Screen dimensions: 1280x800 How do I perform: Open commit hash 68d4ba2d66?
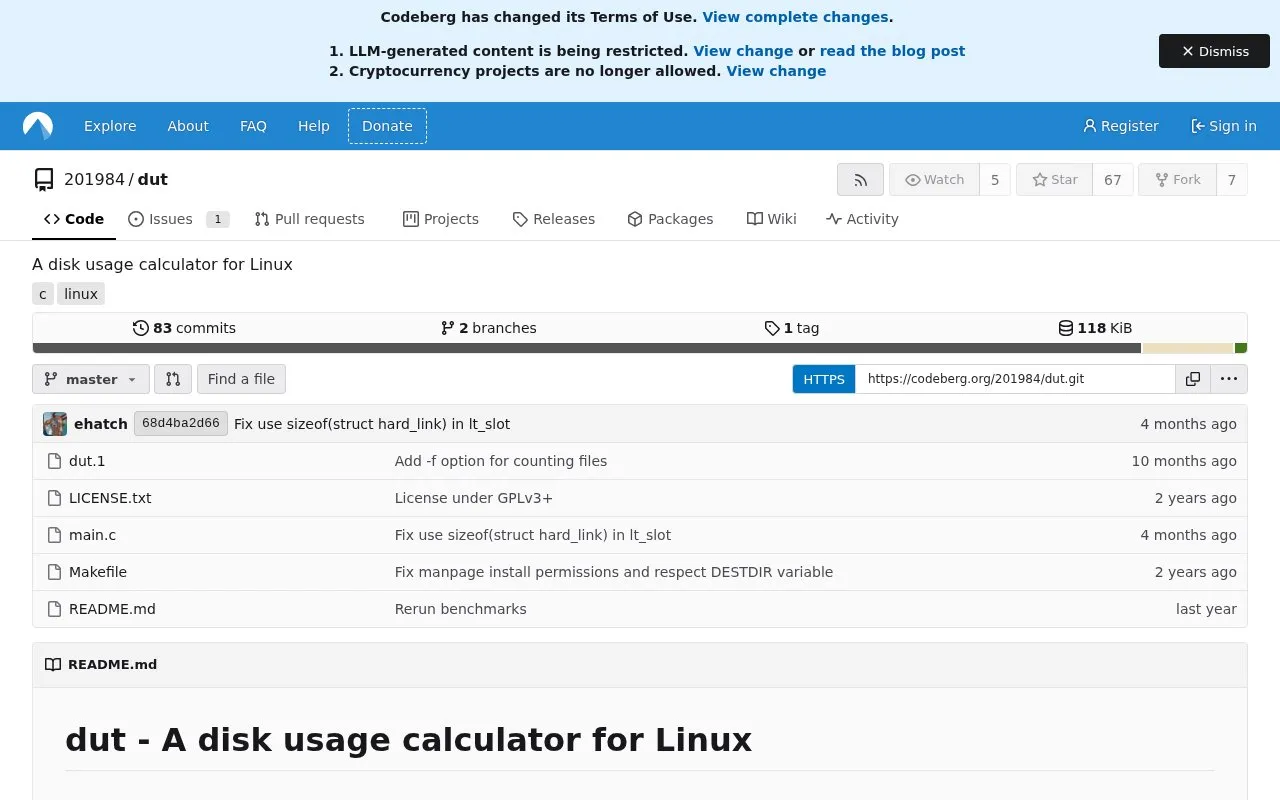181,424
